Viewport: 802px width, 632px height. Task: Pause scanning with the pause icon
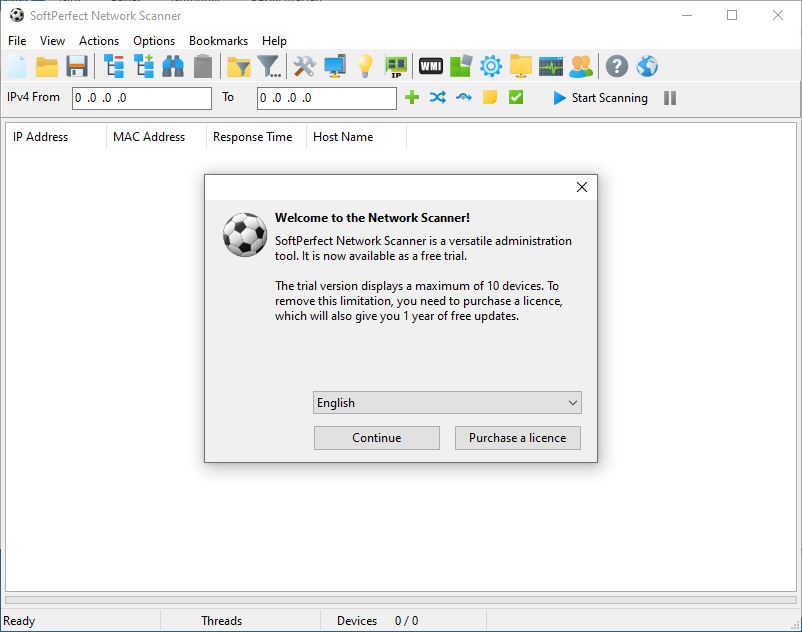(x=670, y=98)
